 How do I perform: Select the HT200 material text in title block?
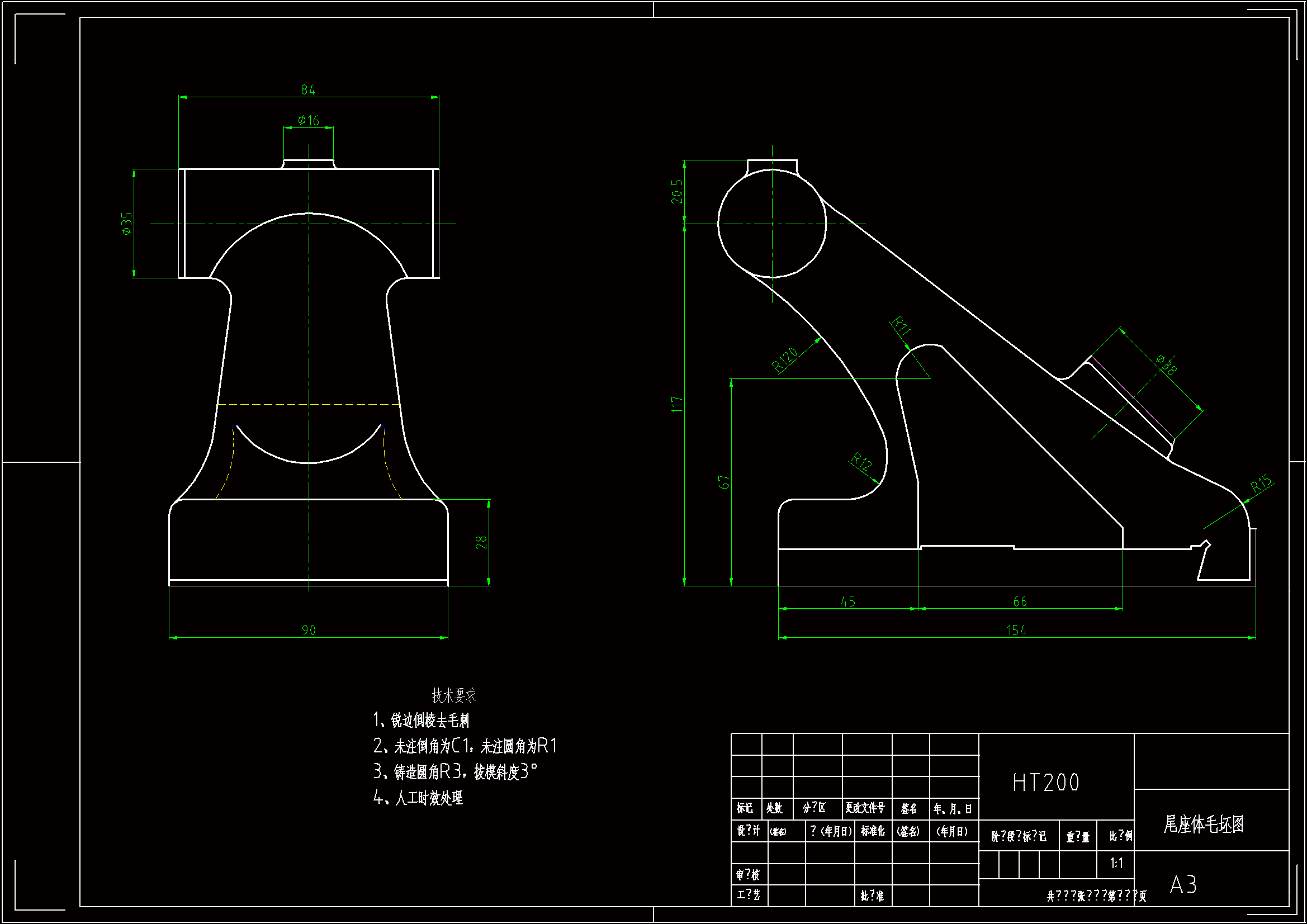point(1046,782)
